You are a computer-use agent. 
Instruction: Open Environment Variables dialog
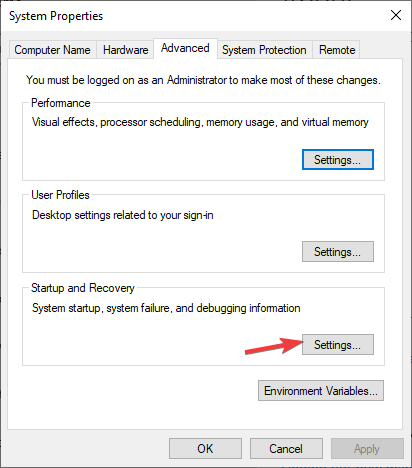[321, 390]
